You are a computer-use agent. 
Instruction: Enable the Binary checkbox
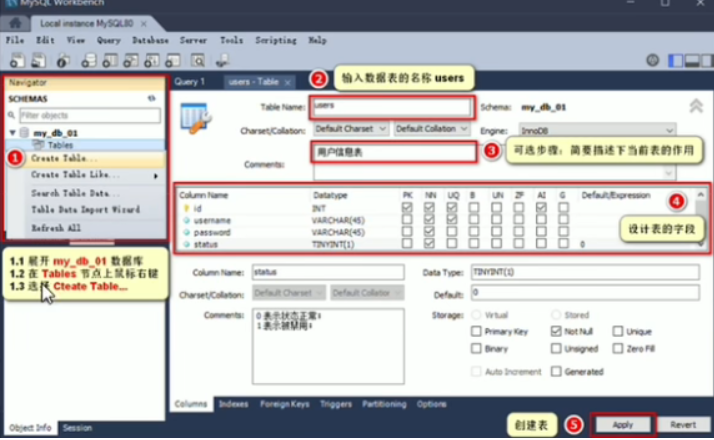pos(476,348)
